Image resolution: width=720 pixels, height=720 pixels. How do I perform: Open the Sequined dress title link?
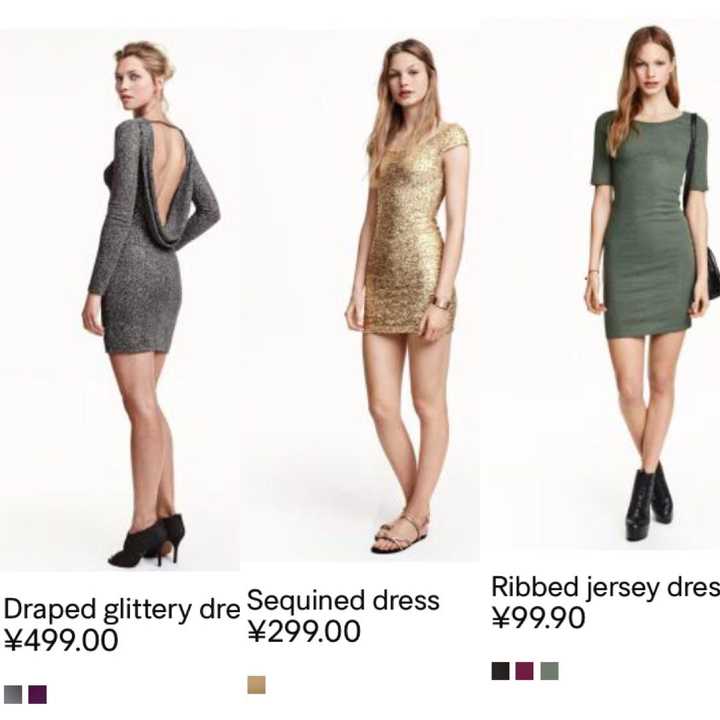[x=343, y=600]
